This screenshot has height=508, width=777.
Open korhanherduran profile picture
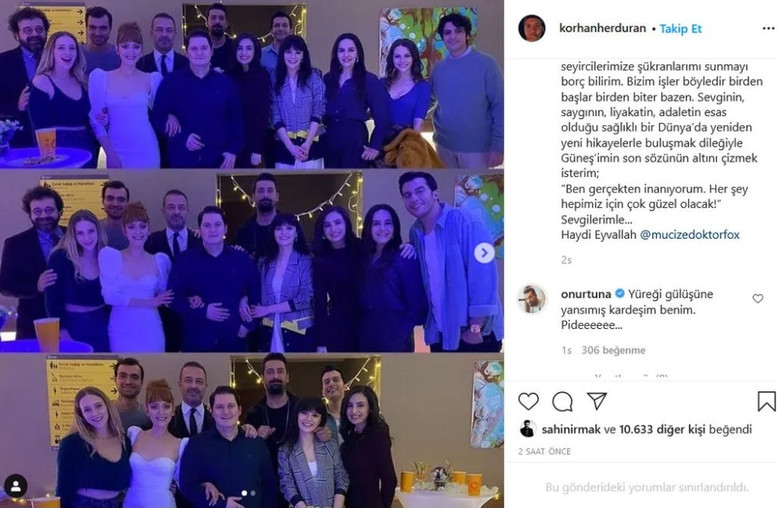532,28
